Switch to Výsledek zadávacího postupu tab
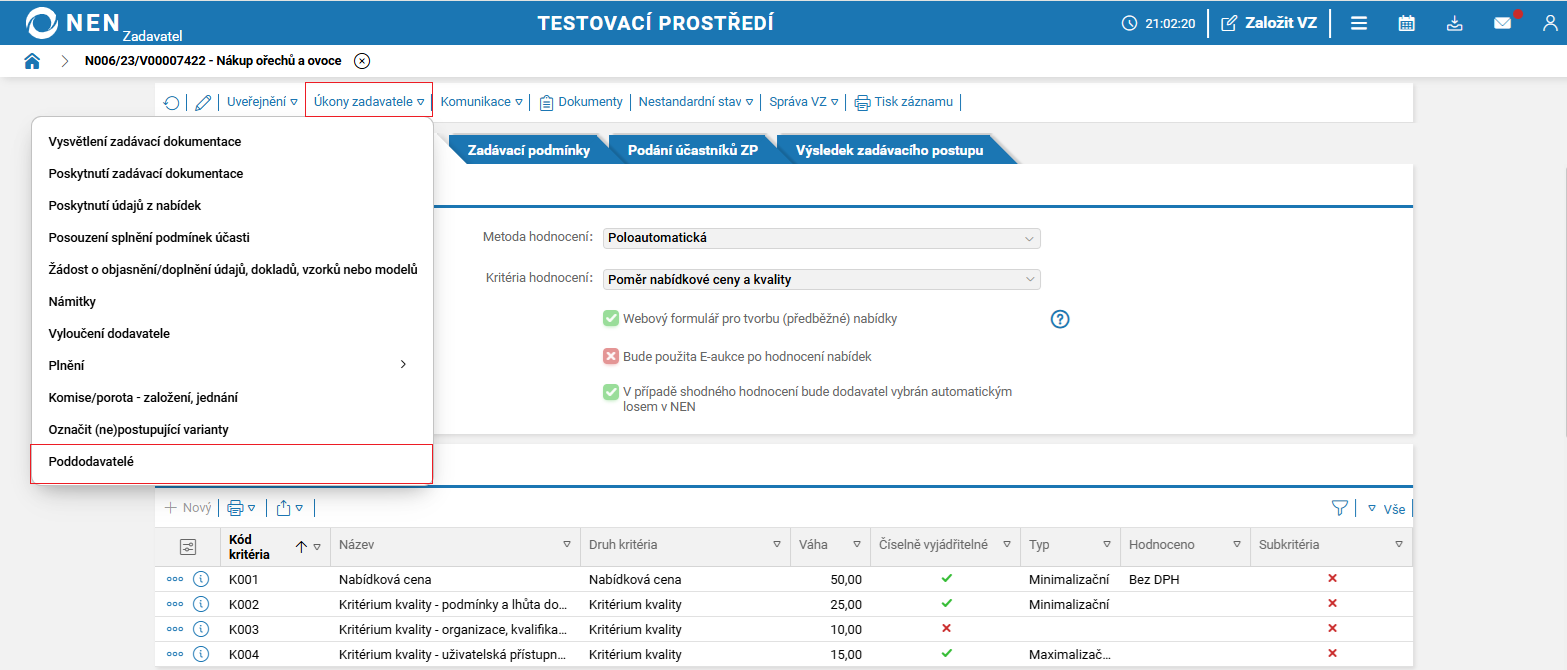1567x670 pixels. [x=890, y=151]
